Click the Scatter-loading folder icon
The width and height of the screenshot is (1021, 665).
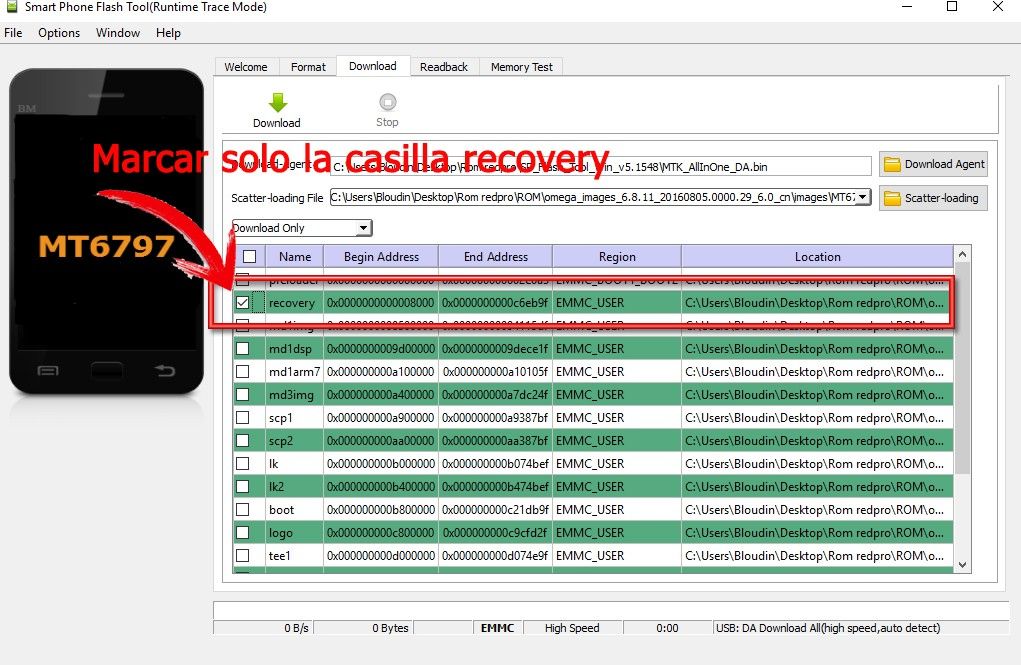(891, 198)
